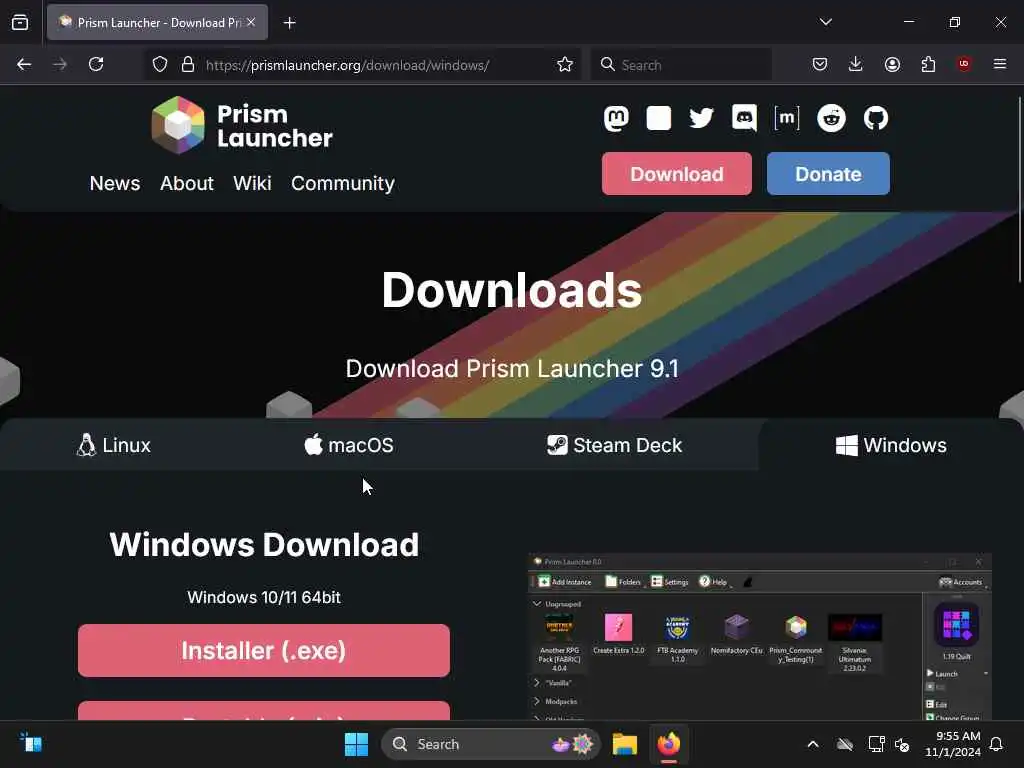
Task: Select the Linux download tab
Action: pyautogui.click(x=114, y=445)
